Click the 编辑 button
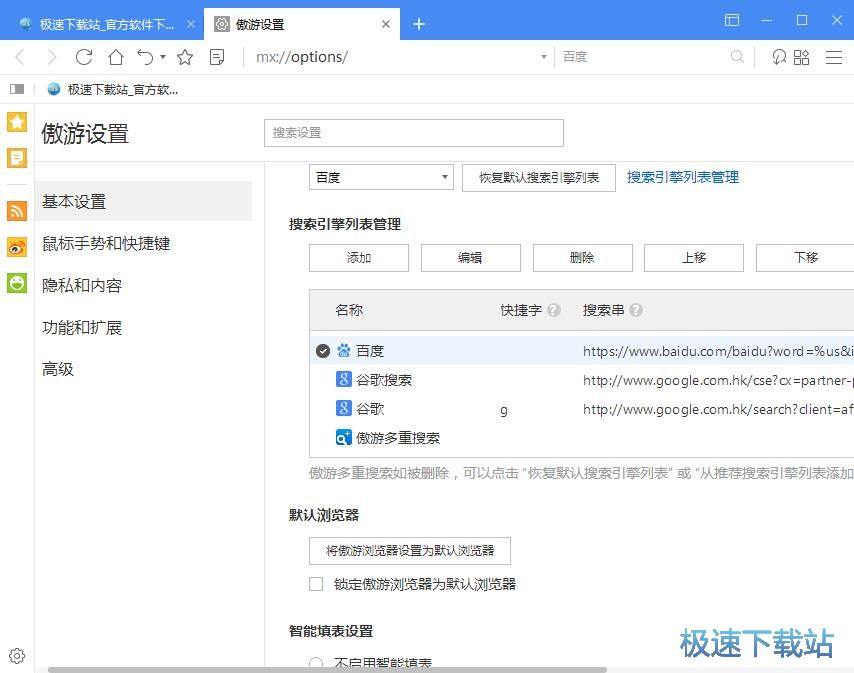Screen dimensions: 854x673 (x=471, y=258)
